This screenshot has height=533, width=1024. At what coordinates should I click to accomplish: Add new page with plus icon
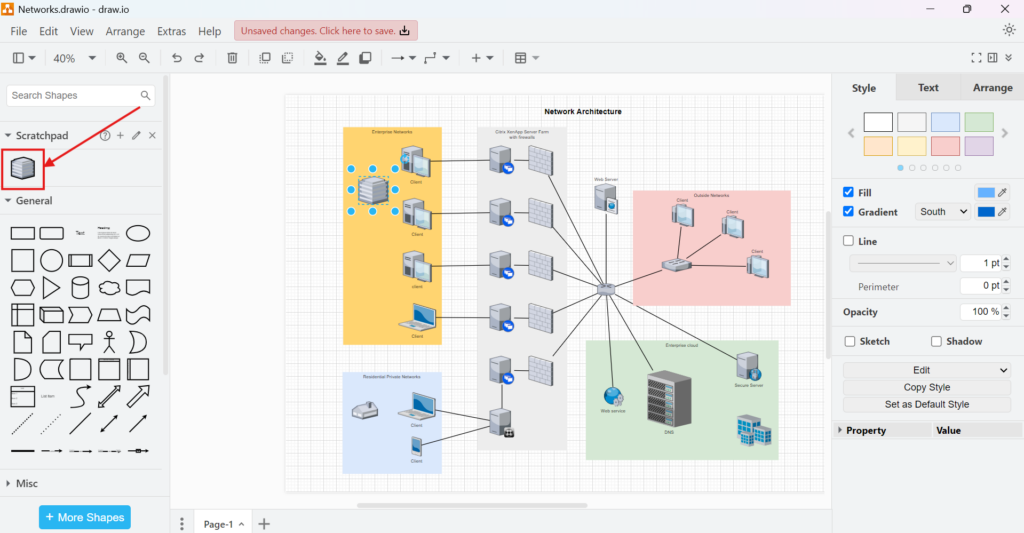point(264,523)
